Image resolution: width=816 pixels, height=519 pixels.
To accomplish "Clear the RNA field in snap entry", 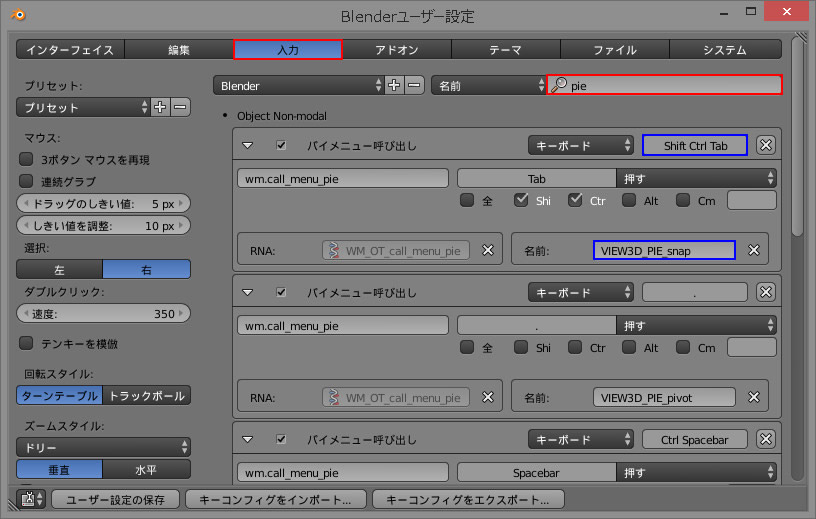I will (488, 250).
